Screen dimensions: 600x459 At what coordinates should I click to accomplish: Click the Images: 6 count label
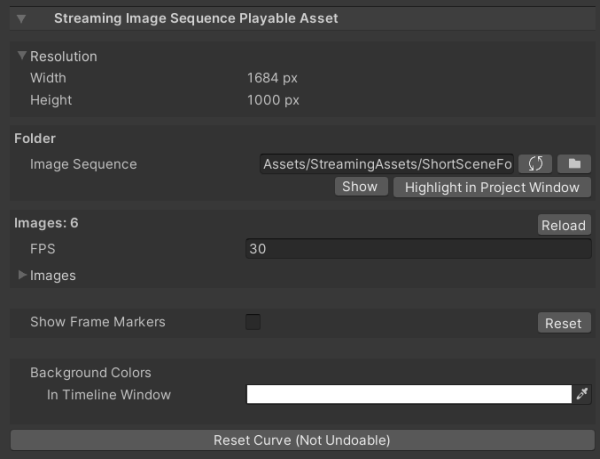[x=46, y=223]
